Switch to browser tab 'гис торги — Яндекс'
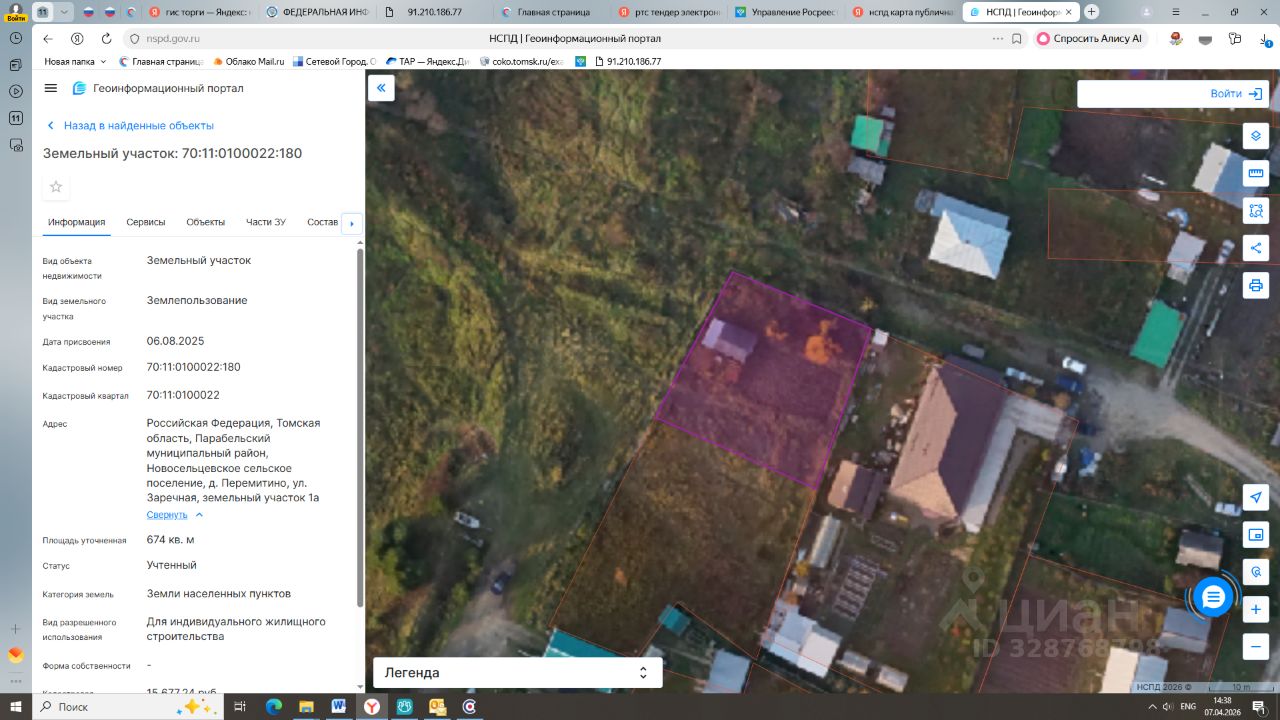The image size is (1280, 720). pos(198,12)
